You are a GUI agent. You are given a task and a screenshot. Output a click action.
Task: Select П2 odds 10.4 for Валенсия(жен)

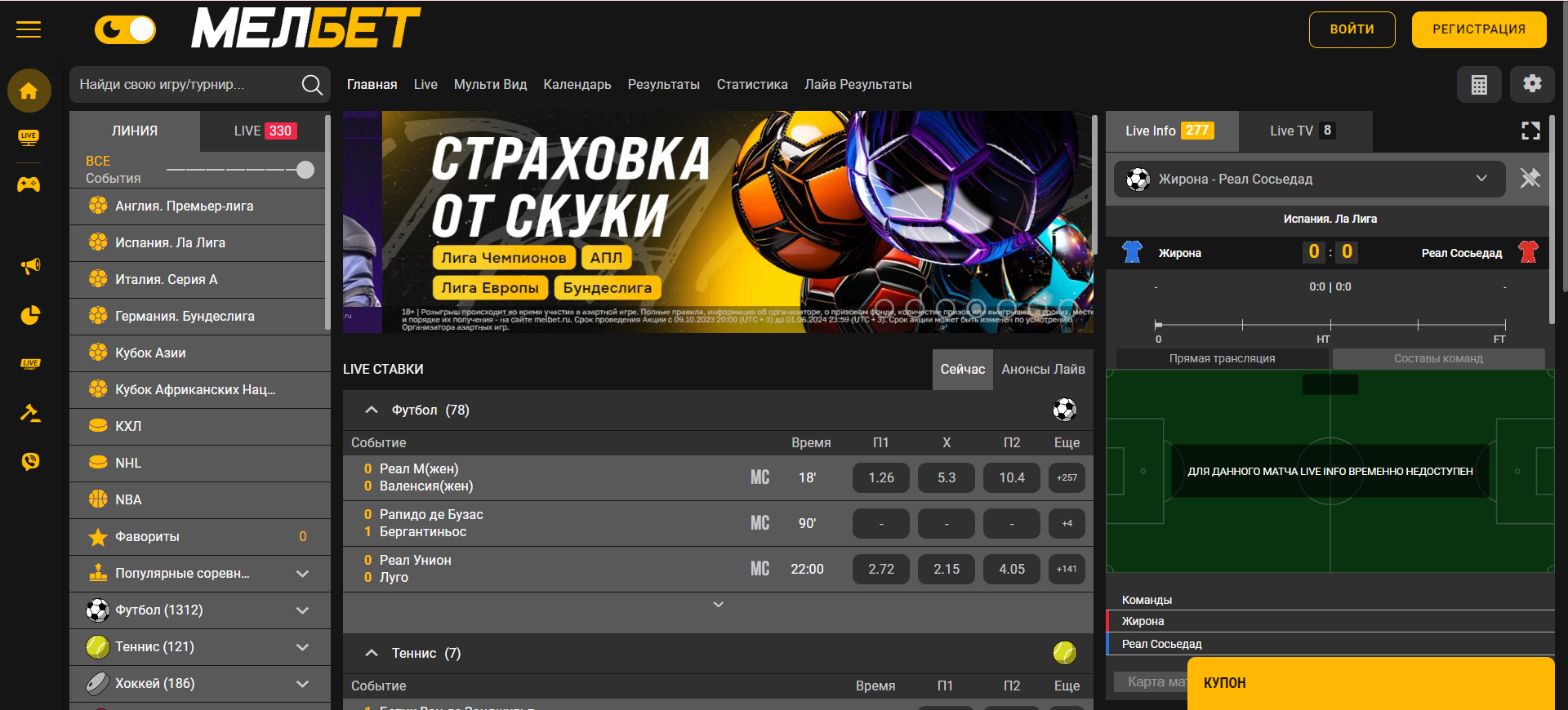pos(1012,478)
